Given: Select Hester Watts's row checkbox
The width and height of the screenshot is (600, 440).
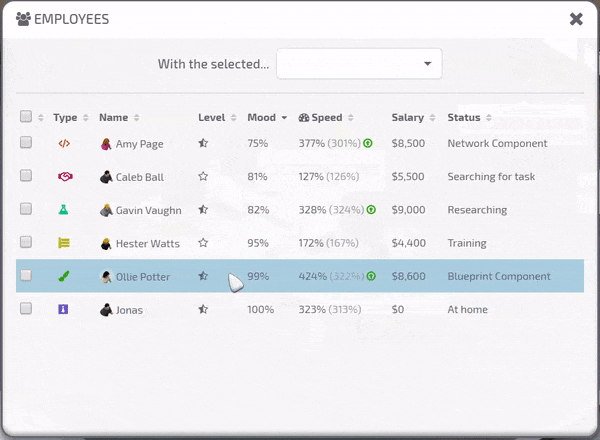Looking at the screenshot, I should (26, 243).
